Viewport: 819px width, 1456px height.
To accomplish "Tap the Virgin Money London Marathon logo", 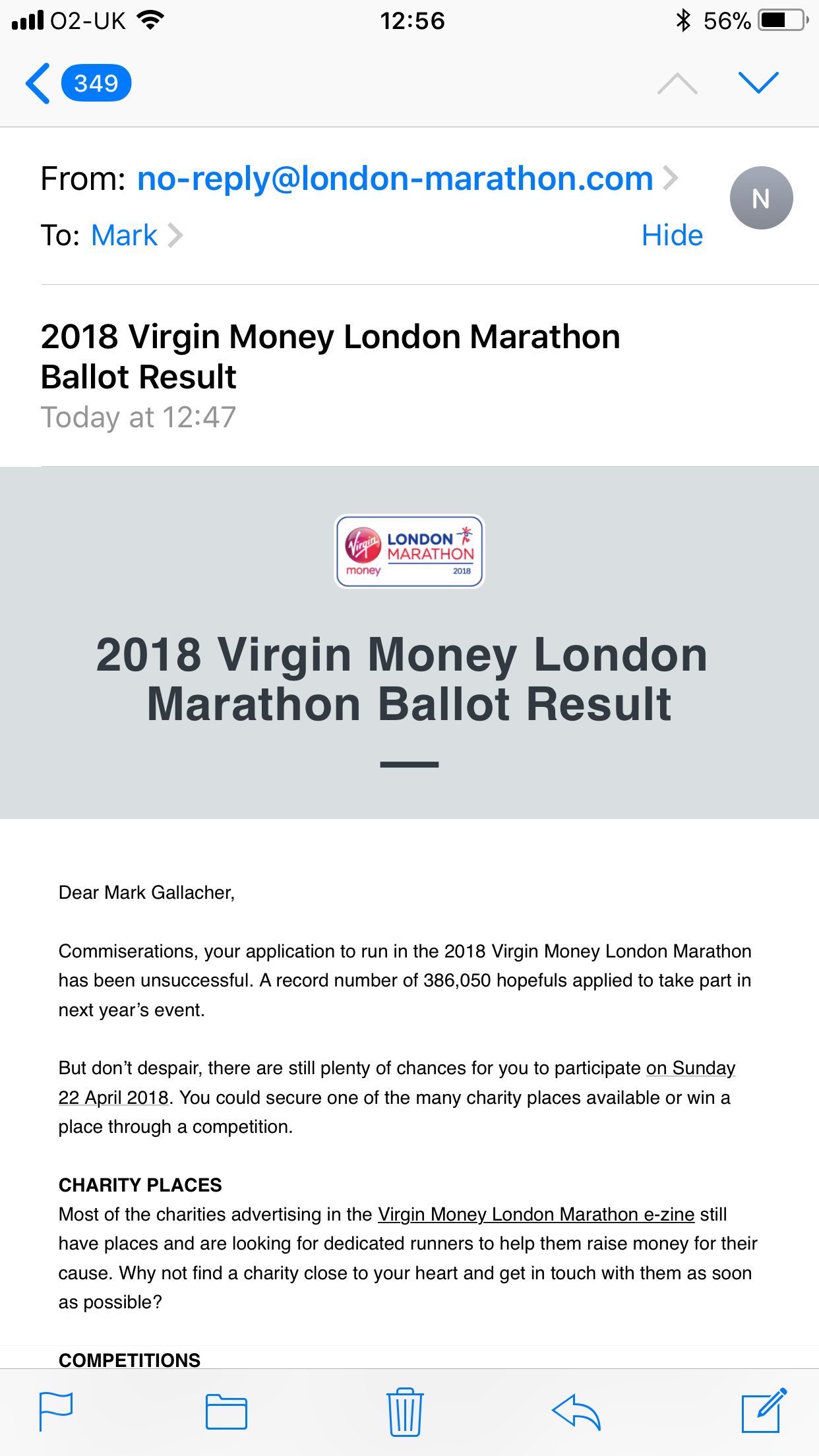I will (409, 551).
